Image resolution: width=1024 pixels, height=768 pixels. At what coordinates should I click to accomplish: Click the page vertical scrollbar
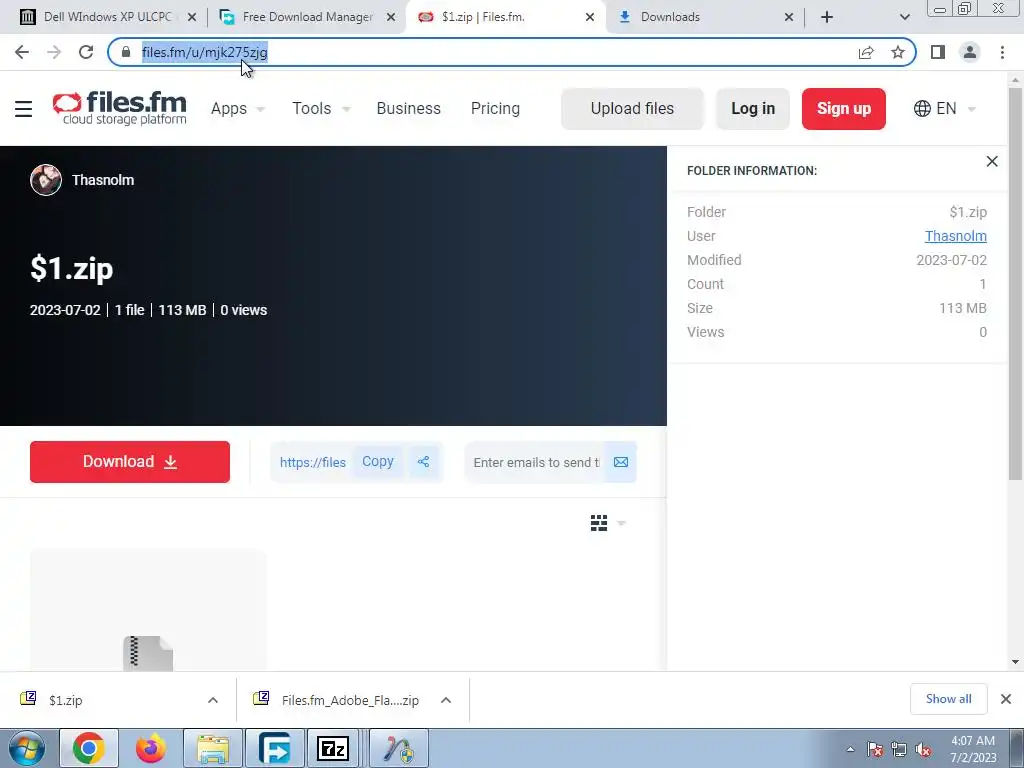(1015, 284)
